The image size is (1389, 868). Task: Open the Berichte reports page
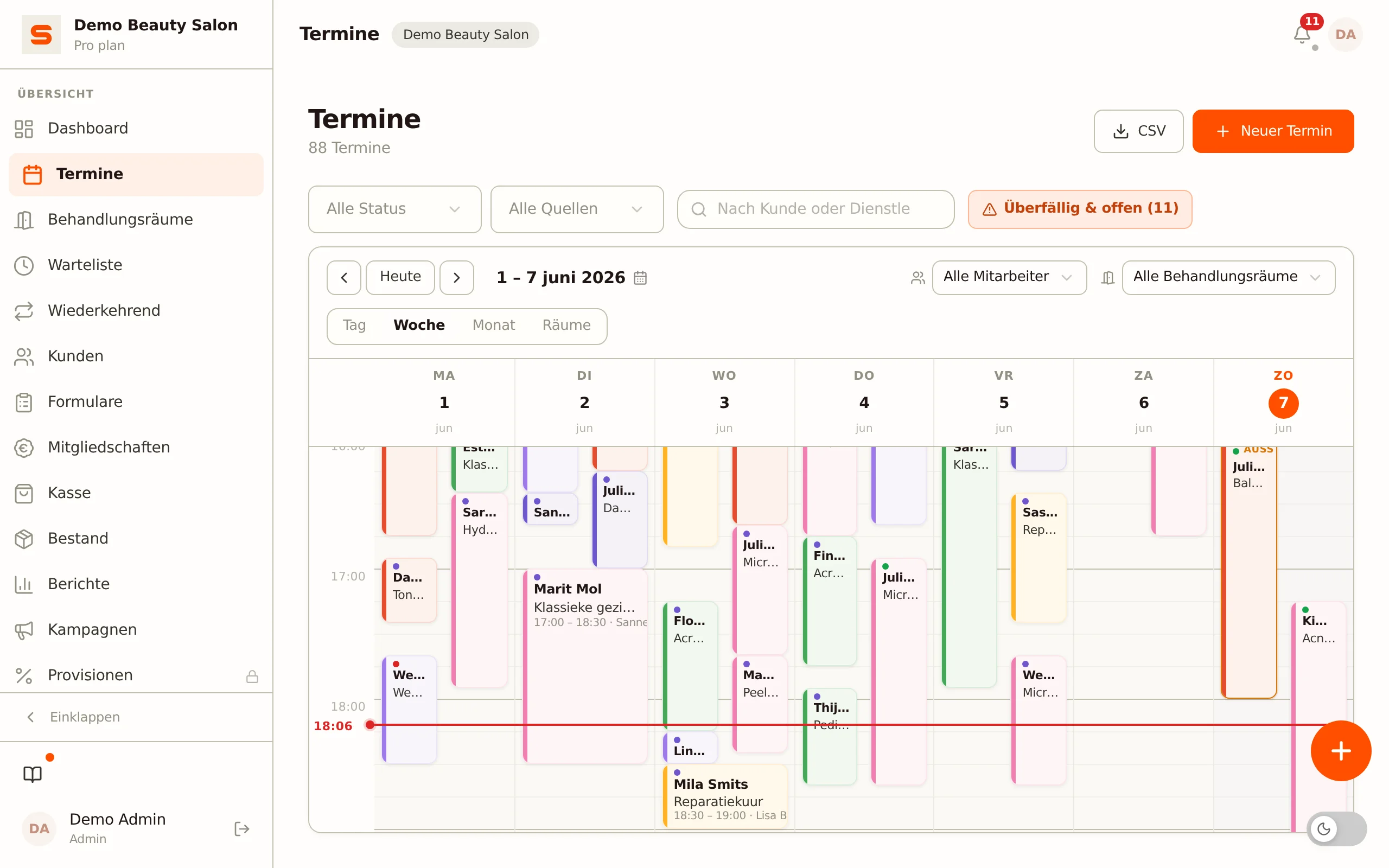(x=136, y=584)
